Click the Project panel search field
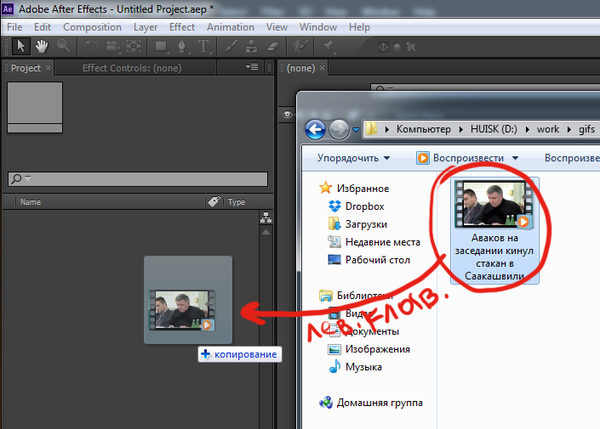Screen dimensions: 600x429 pos(138,179)
